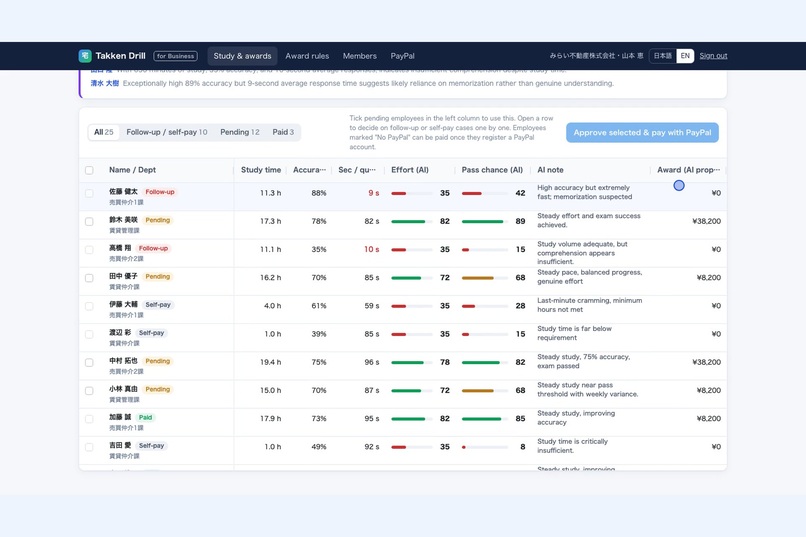Filter list by All 25
The height and width of the screenshot is (537, 806).
(103, 132)
